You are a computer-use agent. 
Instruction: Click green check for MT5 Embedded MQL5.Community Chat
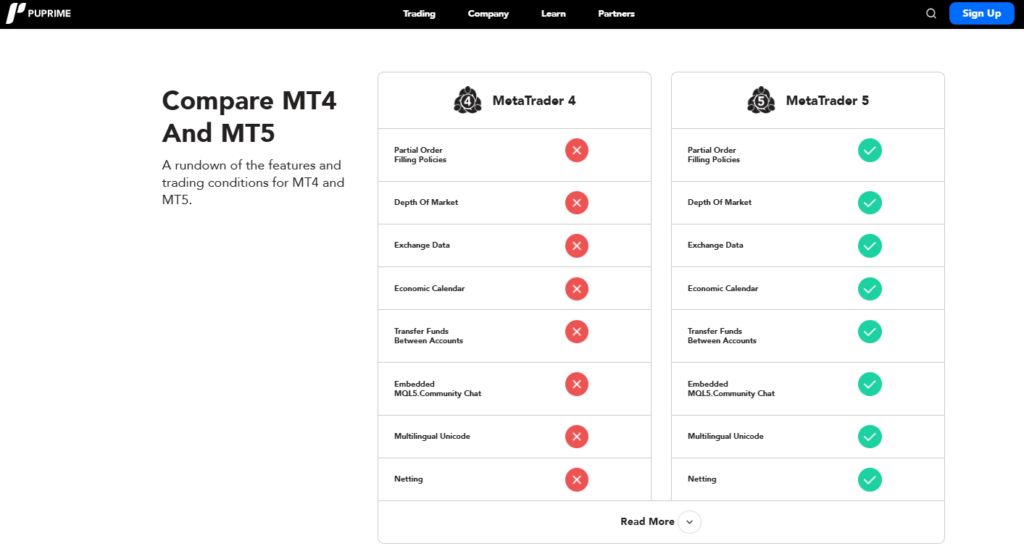(870, 385)
